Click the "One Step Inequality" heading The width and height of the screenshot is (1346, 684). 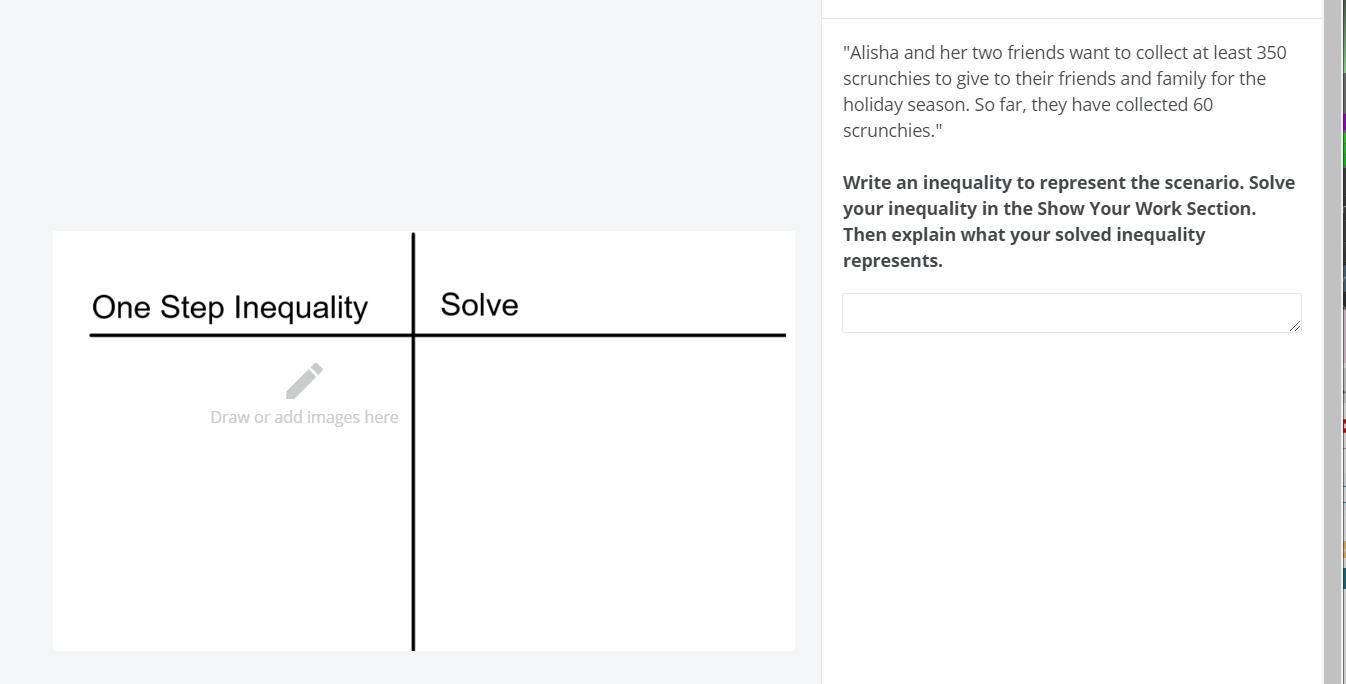[230, 307]
